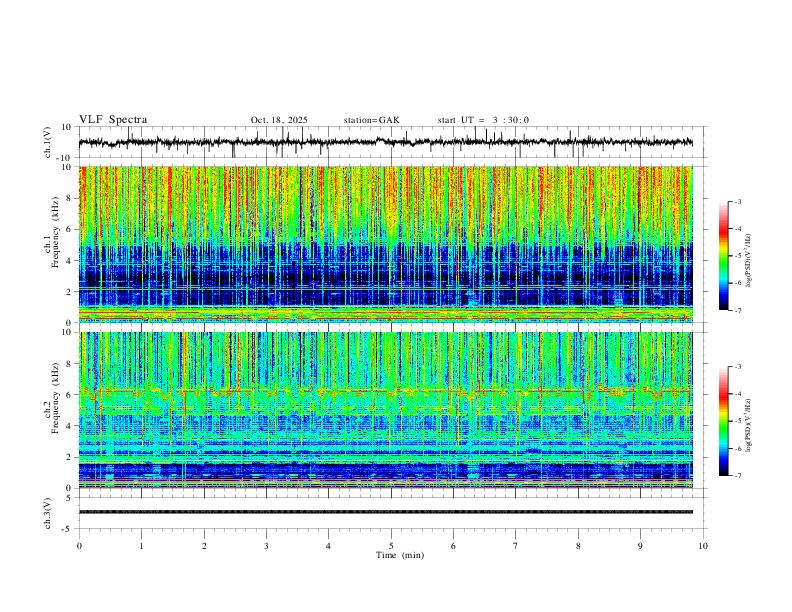The image size is (792, 612).
Task: Click the 'Time (min)' axis title
Action: click(400, 555)
